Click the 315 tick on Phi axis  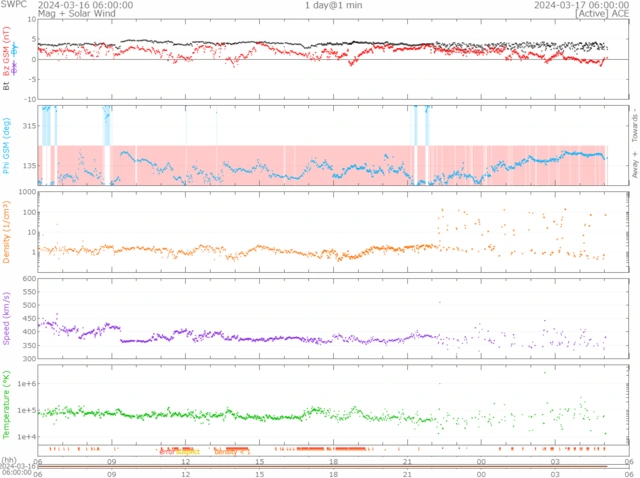click(29, 125)
